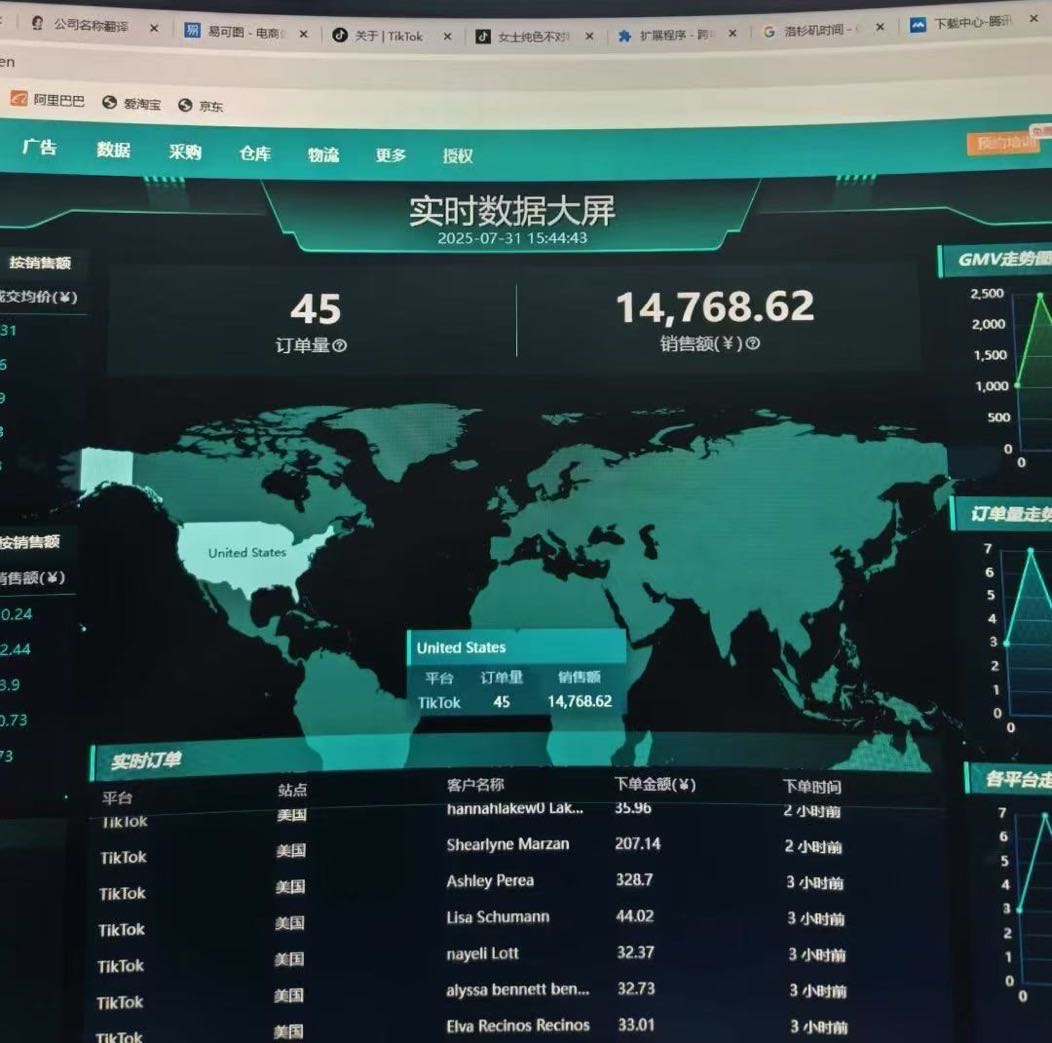Click the 平台 column header

[x=117, y=798]
